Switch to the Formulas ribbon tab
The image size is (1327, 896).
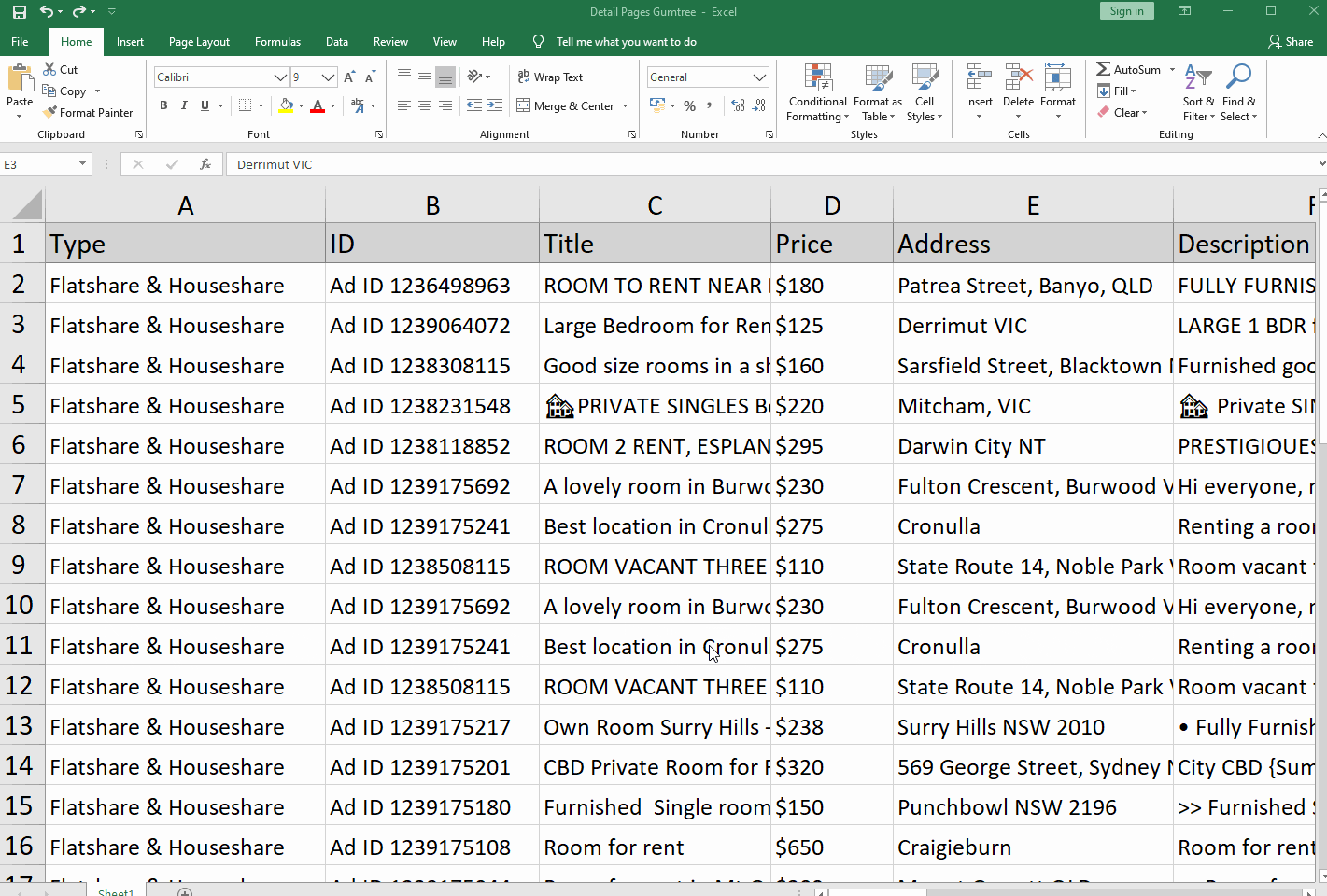coord(277,41)
